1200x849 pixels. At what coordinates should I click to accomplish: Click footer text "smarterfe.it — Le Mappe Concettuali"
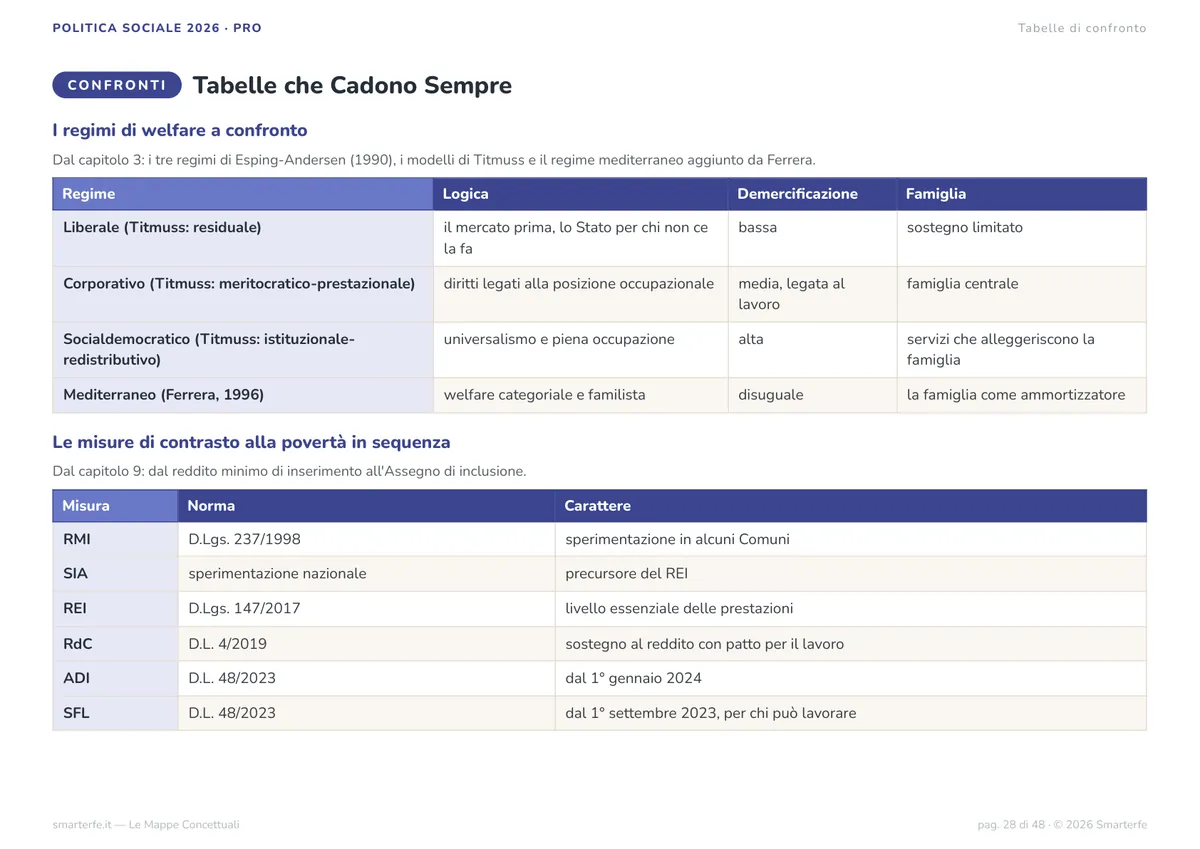point(146,825)
